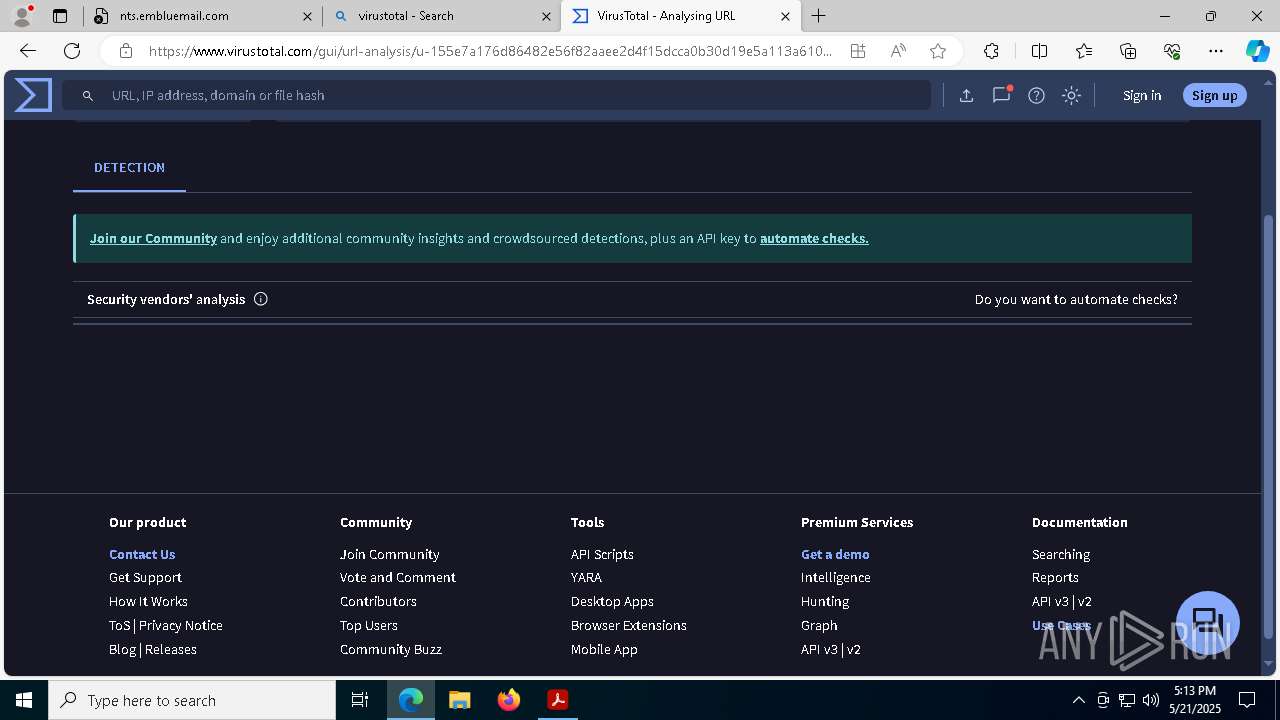The height and width of the screenshot is (720, 1280).
Task: Open the Windows notification center icon
Action: coord(1247,700)
